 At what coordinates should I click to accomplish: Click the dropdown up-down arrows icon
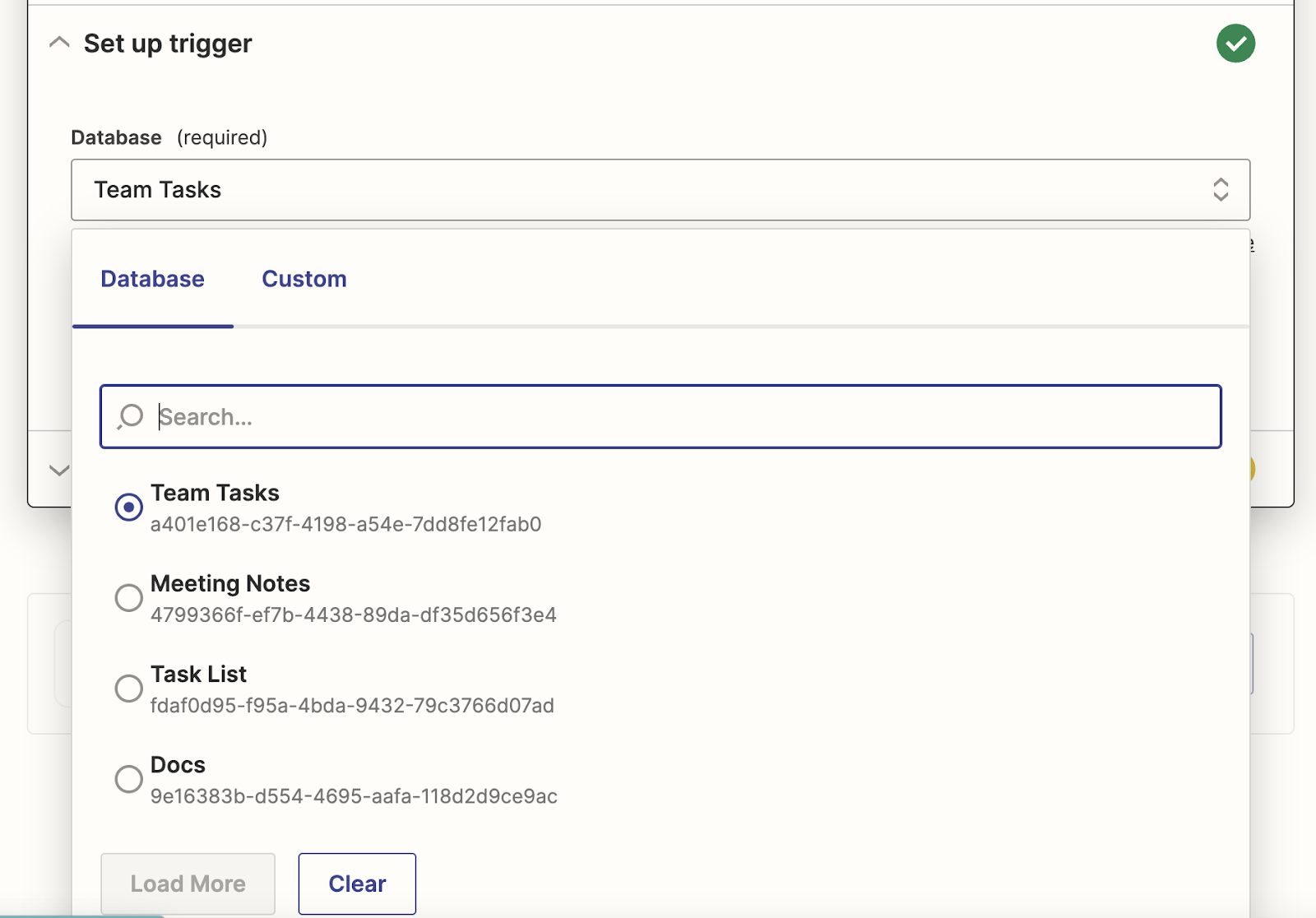point(1221,190)
